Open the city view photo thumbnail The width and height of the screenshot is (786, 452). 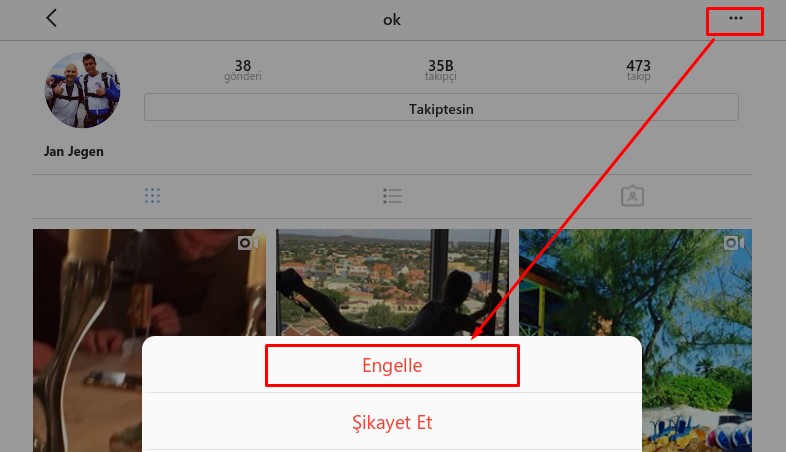(392, 282)
